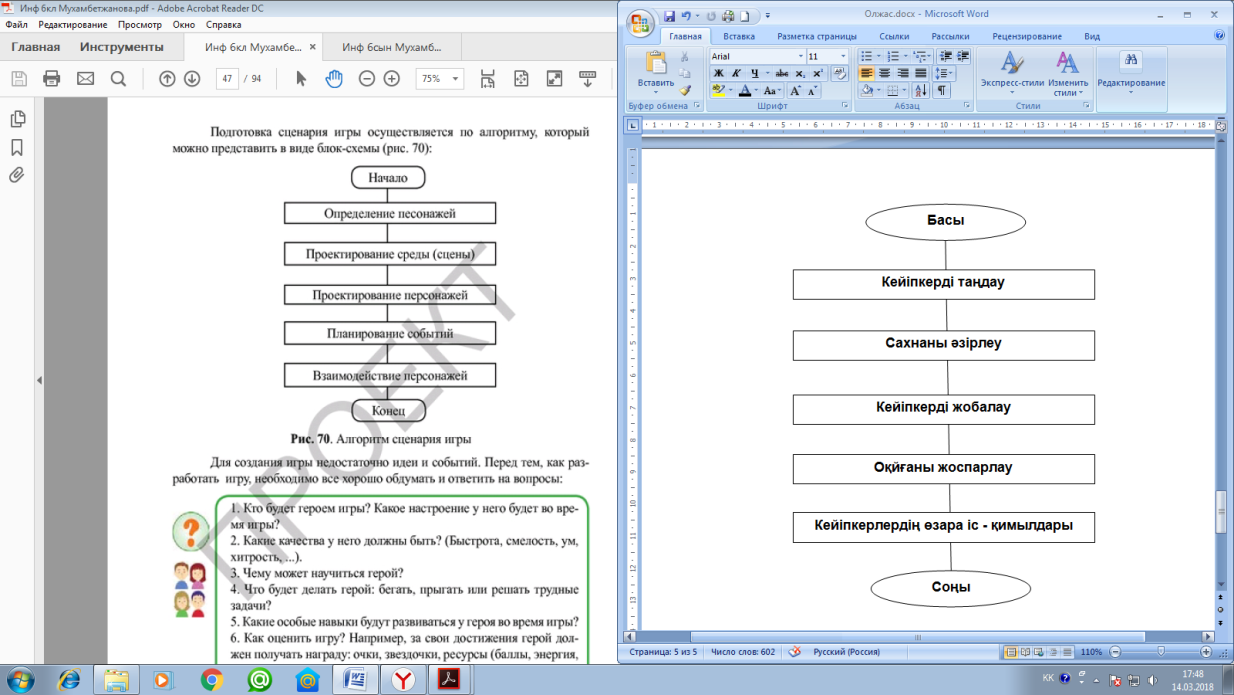1234x695 pixels.
Task: Click the Word Office button
Action: (641, 25)
